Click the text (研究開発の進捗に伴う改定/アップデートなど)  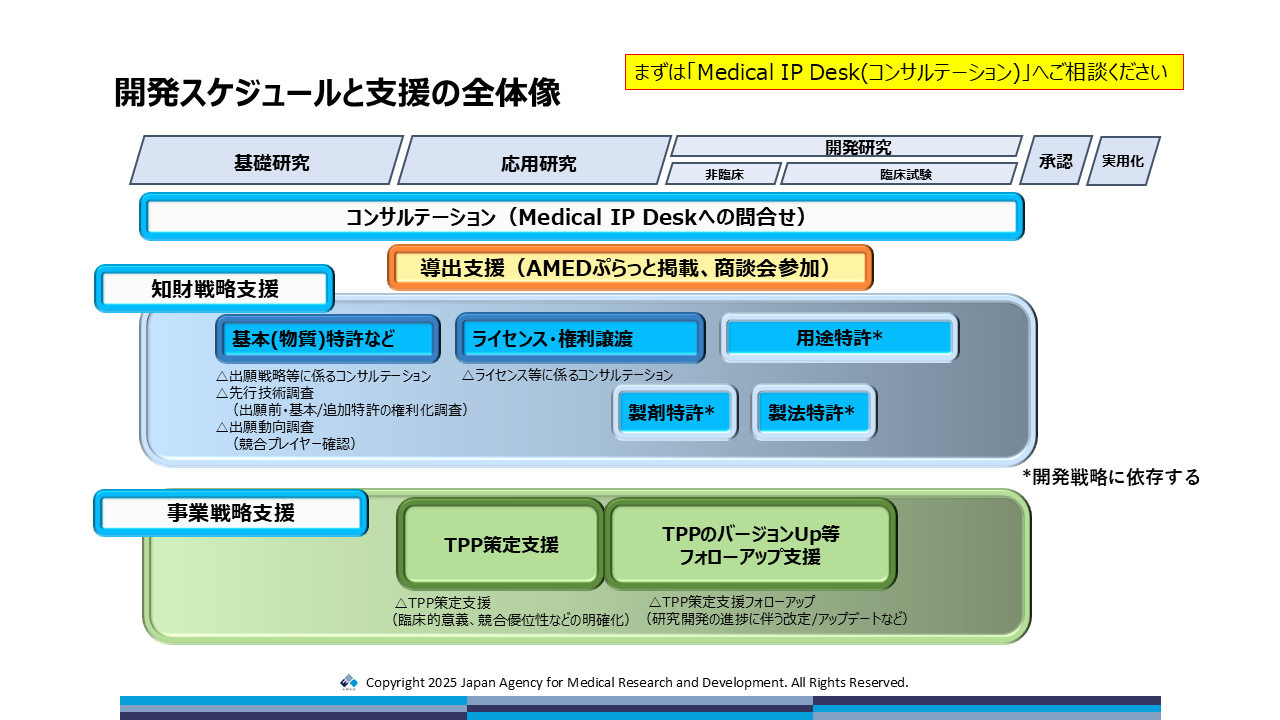777,619
